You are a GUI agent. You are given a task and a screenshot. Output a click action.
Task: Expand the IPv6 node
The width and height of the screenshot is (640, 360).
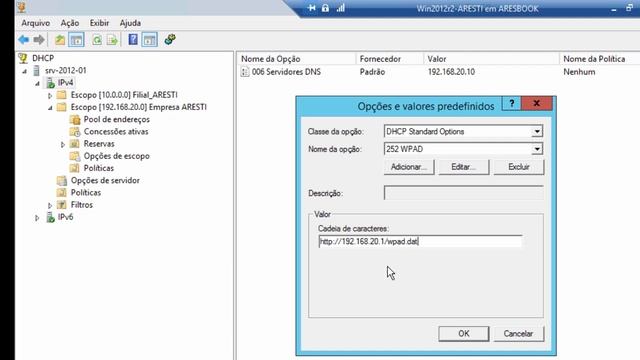(x=37, y=218)
